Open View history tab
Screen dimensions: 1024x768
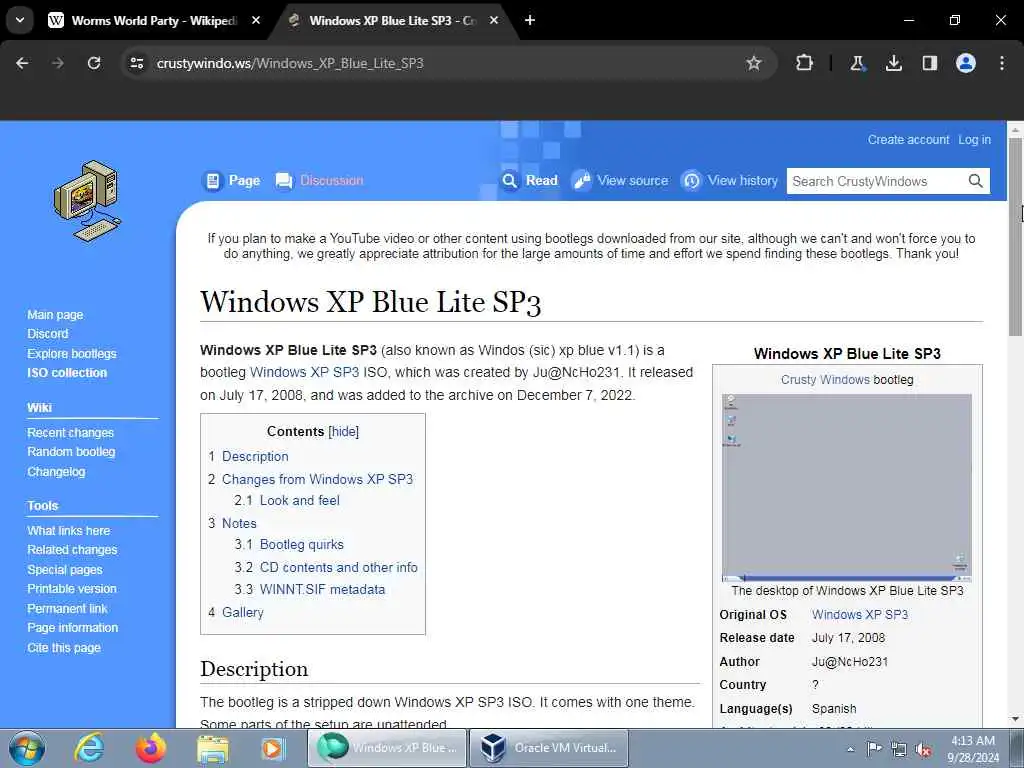tap(729, 181)
